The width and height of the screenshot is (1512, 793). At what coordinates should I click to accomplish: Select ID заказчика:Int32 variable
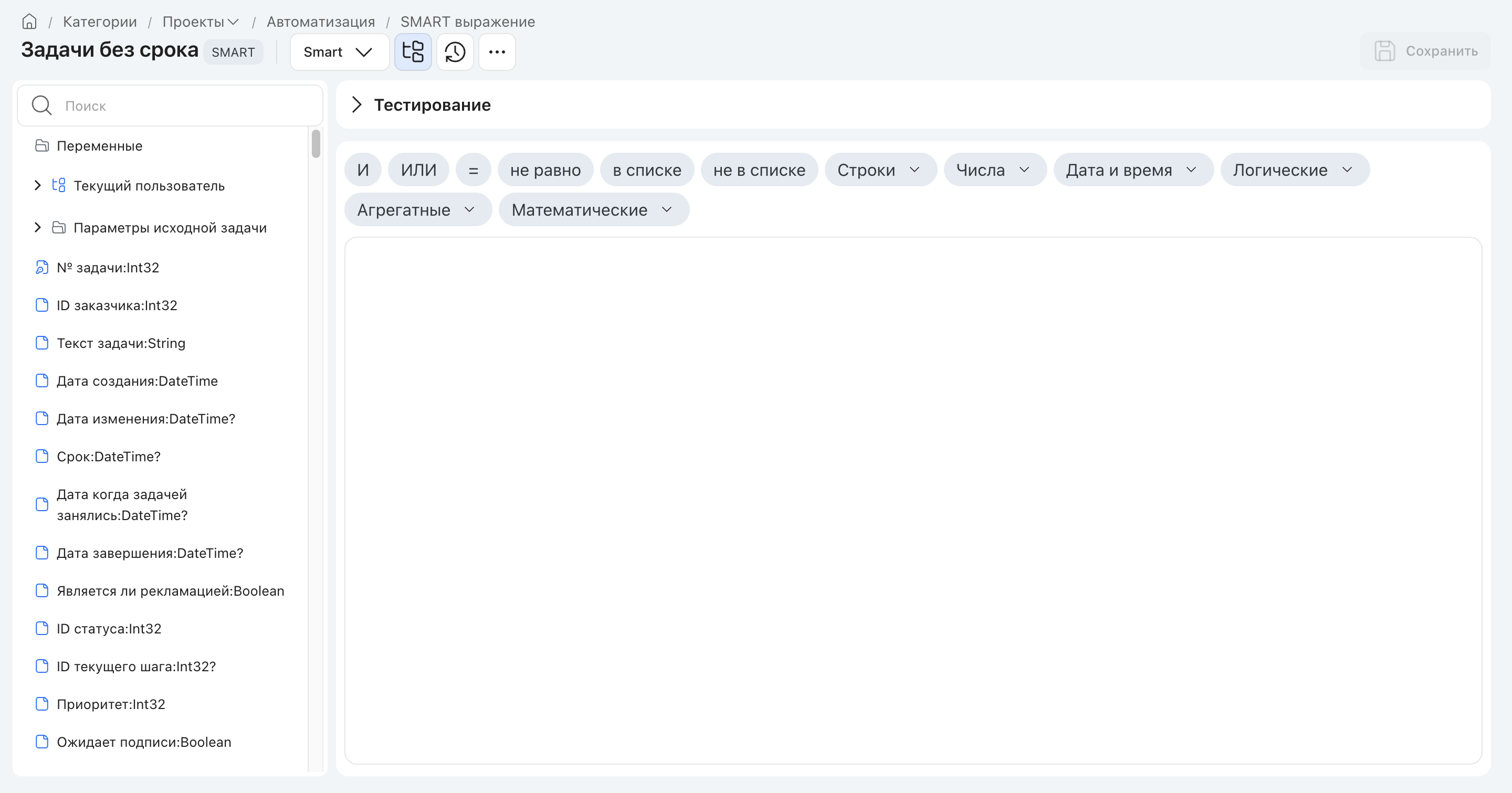pos(117,305)
